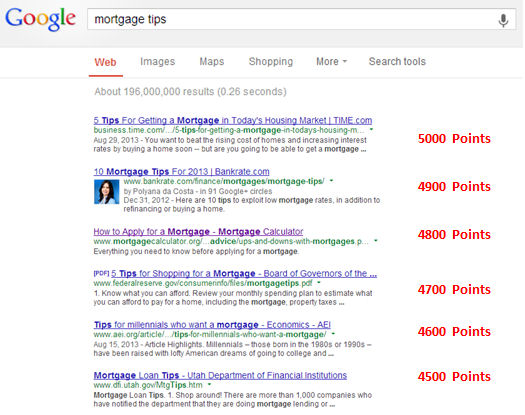Open Search tools
Screen dimensions: 525x415
[397, 62]
